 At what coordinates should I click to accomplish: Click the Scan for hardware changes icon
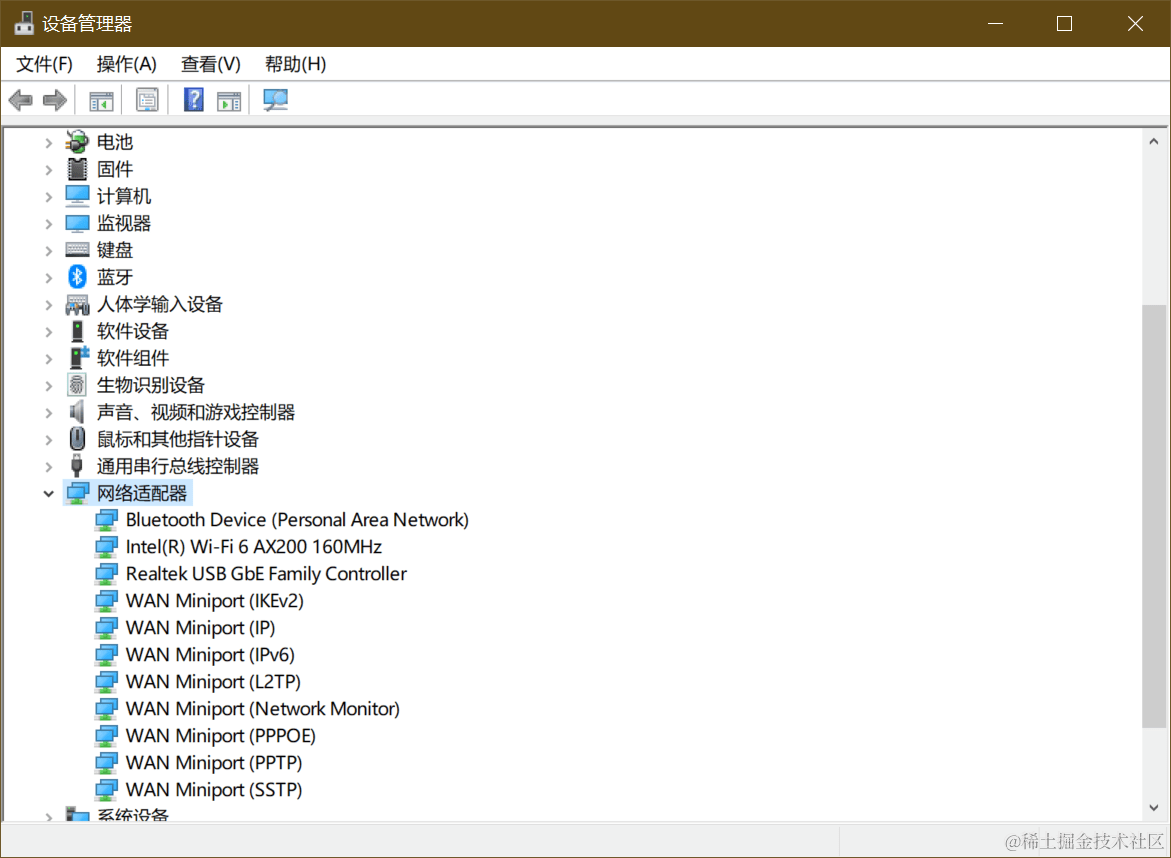click(x=276, y=100)
